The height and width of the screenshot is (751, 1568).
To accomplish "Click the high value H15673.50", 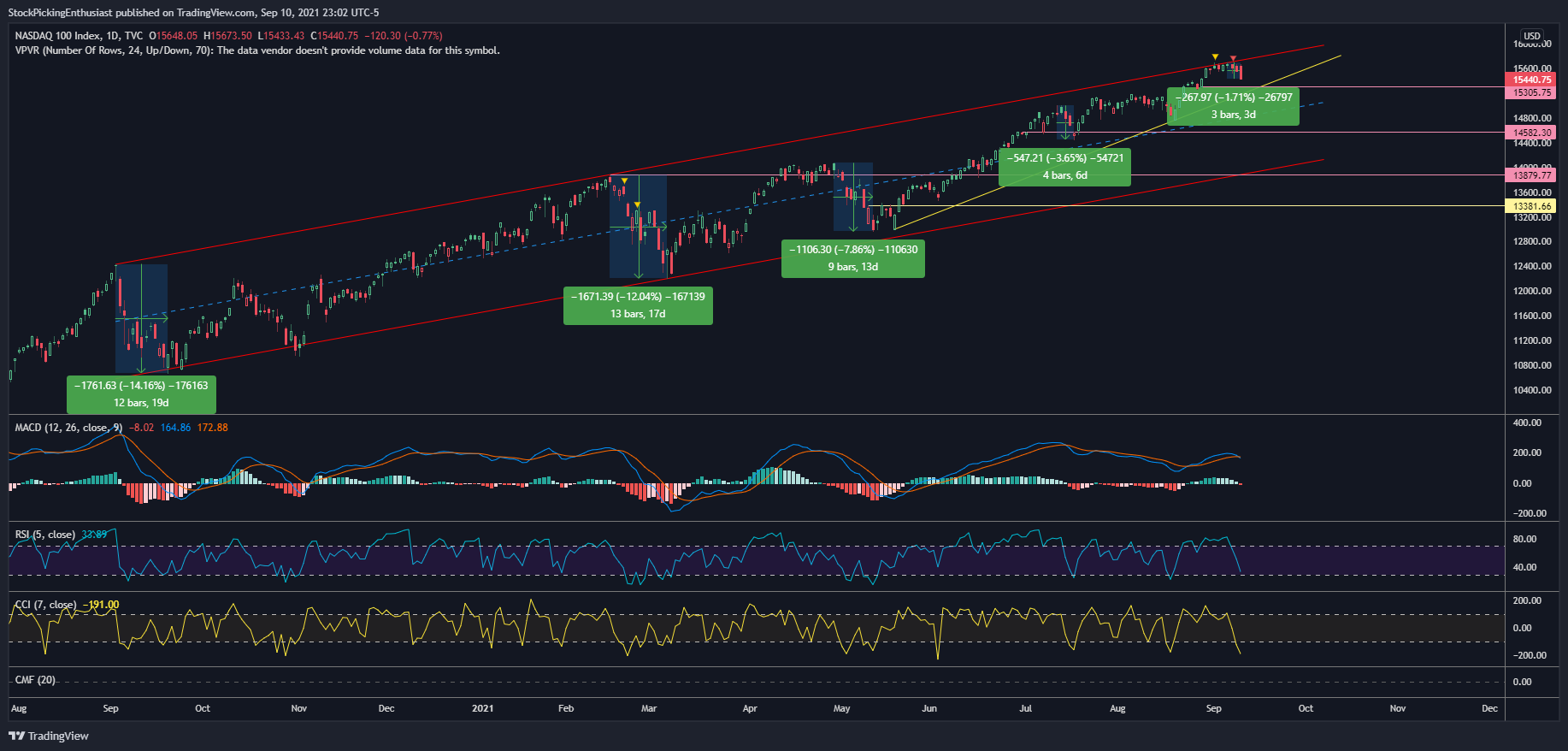I will [x=227, y=36].
